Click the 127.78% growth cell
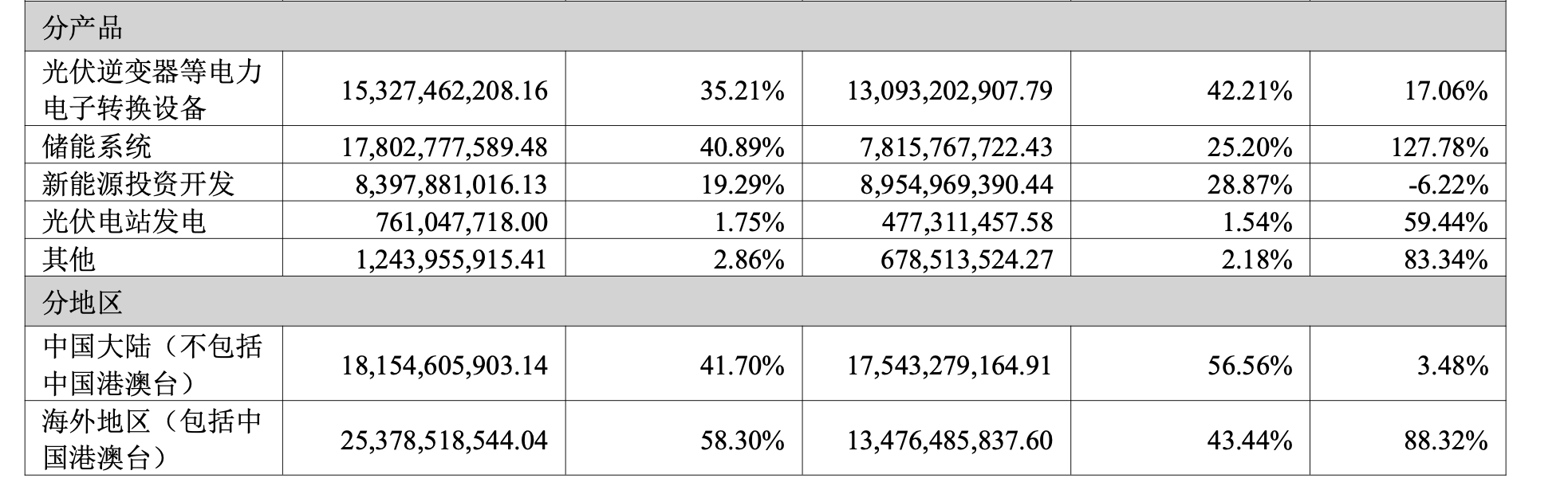The width and height of the screenshot is (1568, 494). [1445, 147]
